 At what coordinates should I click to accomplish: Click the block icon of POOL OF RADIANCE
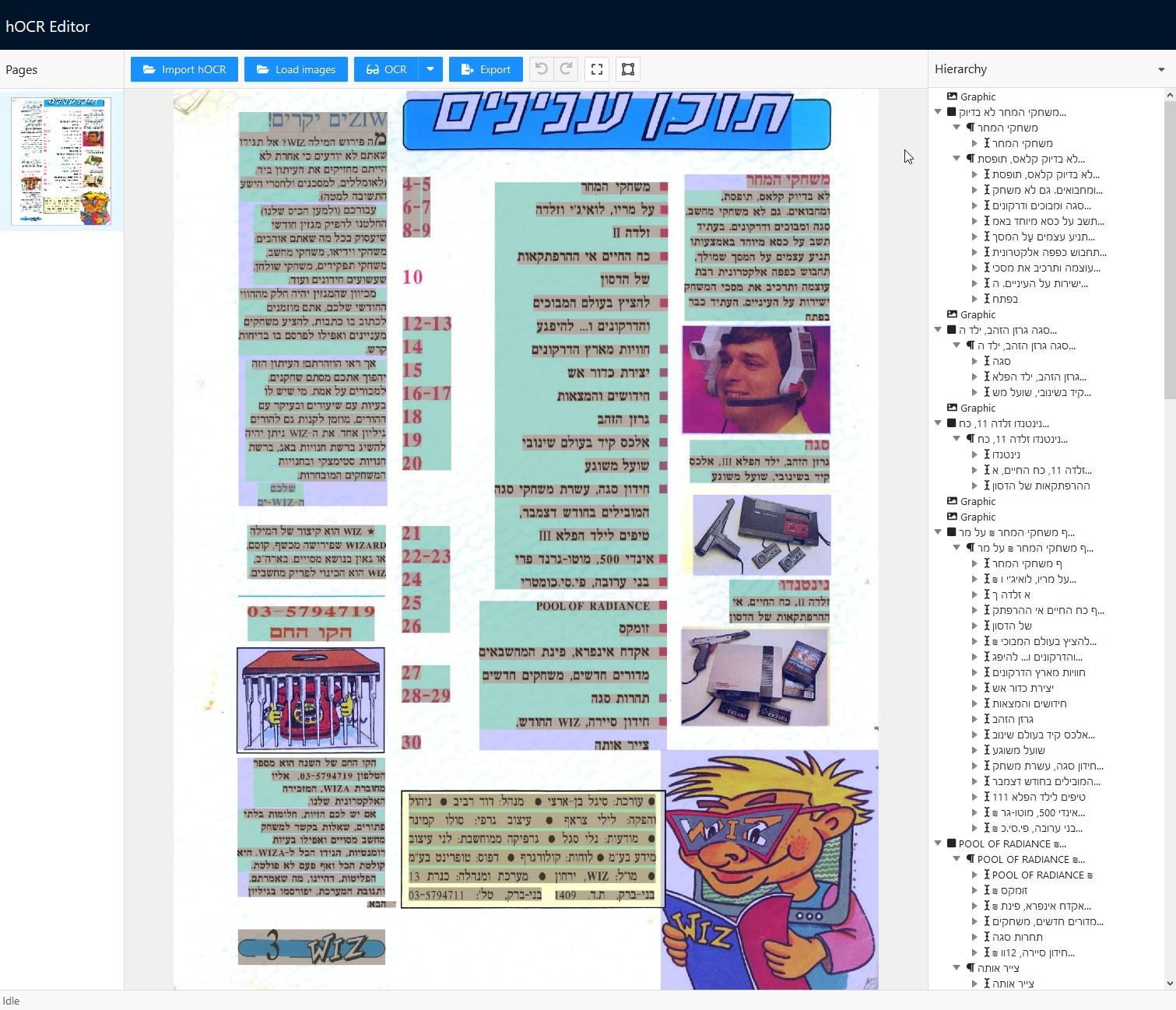[x=951, y=843]
